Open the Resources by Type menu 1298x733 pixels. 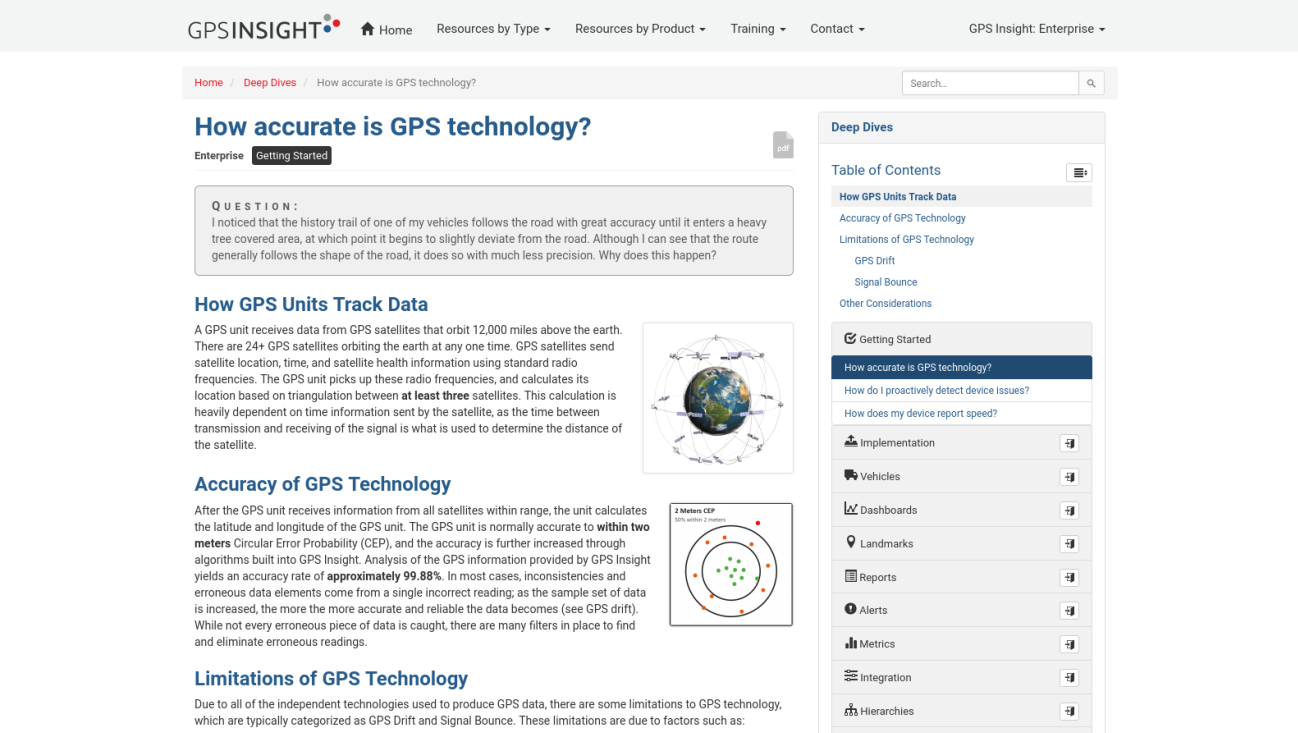[x=493, y=29]
